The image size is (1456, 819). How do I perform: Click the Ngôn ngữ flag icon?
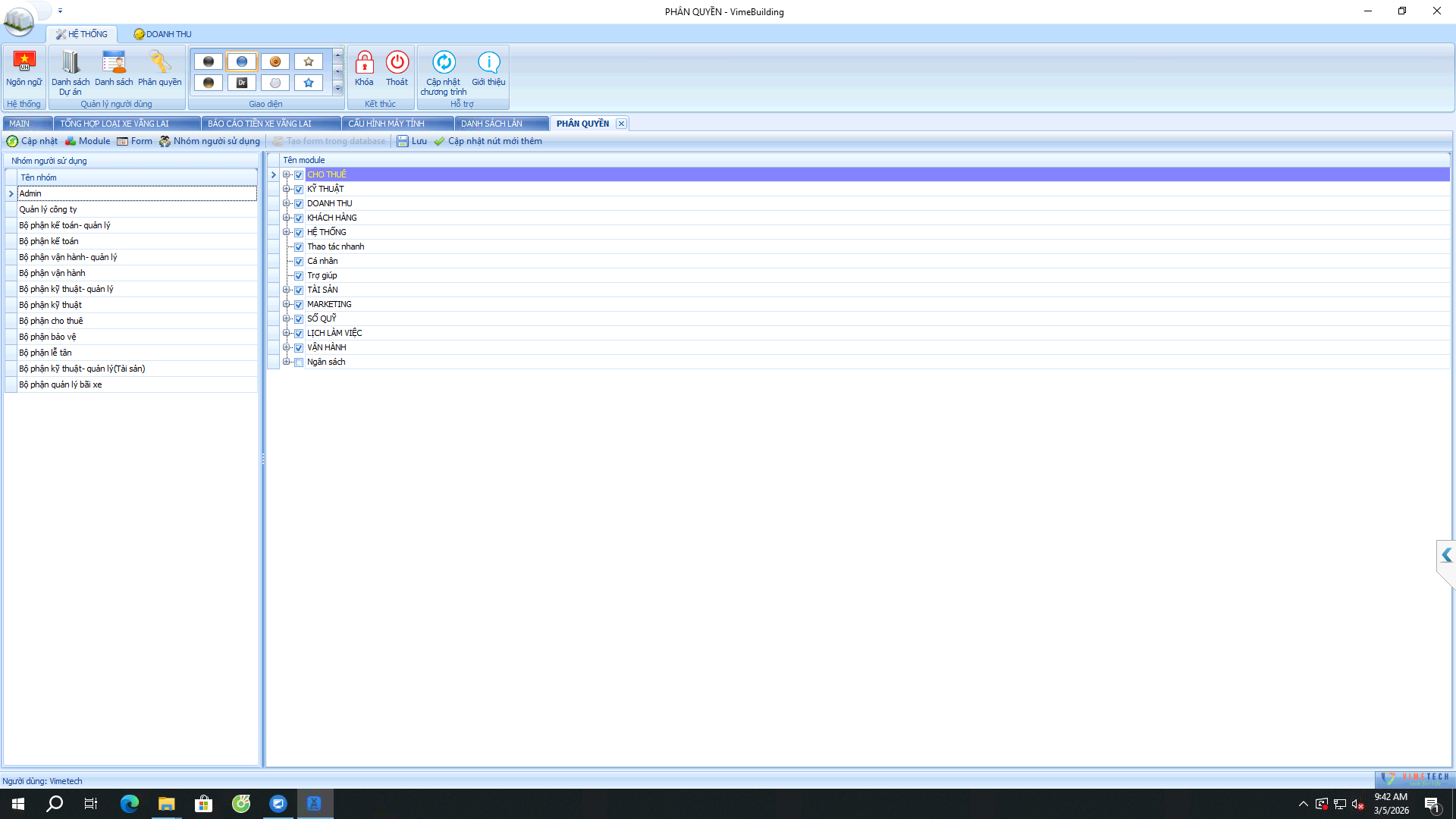[24, 62]
